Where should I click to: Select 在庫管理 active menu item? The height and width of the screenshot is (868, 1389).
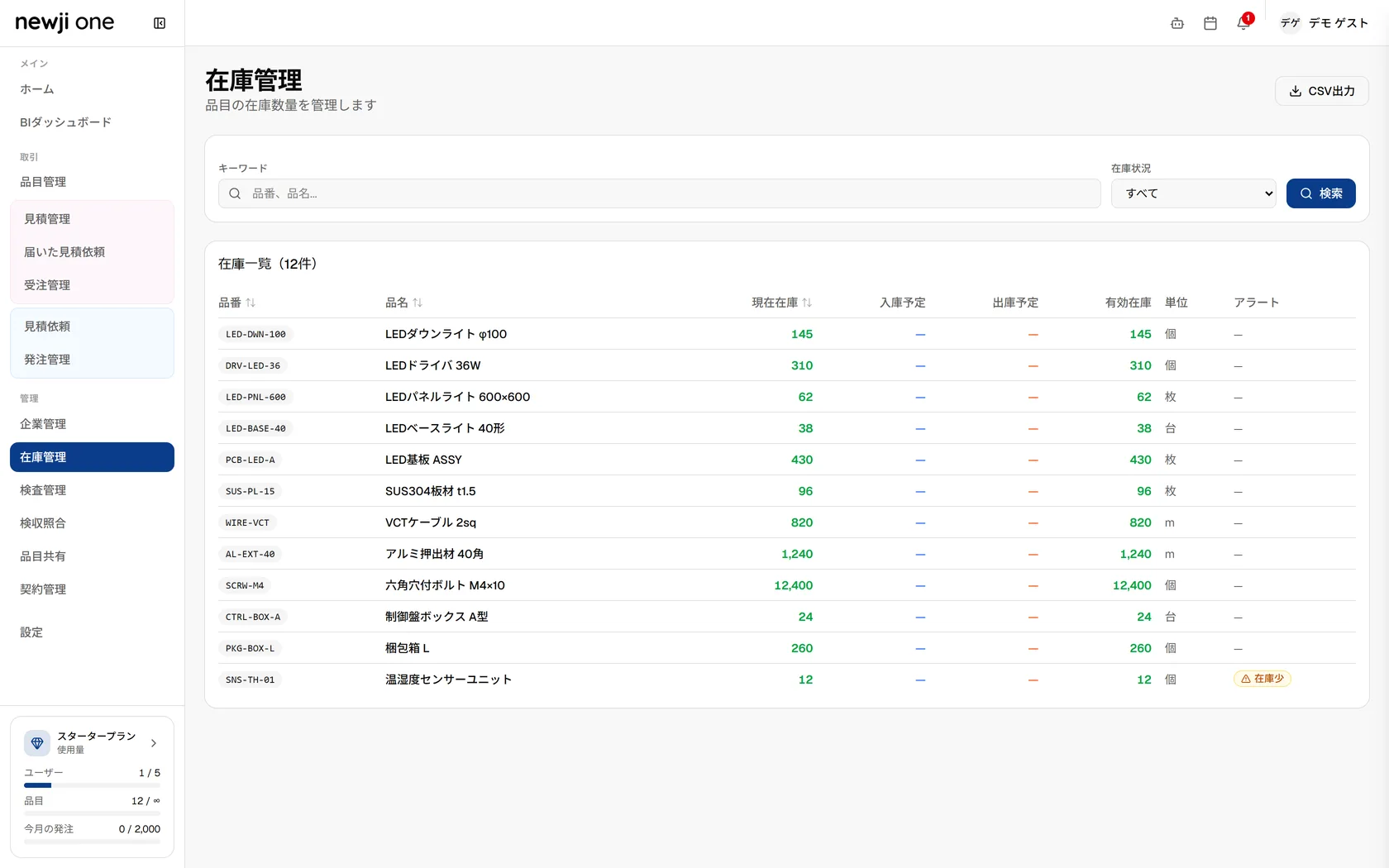click(92, 457)
